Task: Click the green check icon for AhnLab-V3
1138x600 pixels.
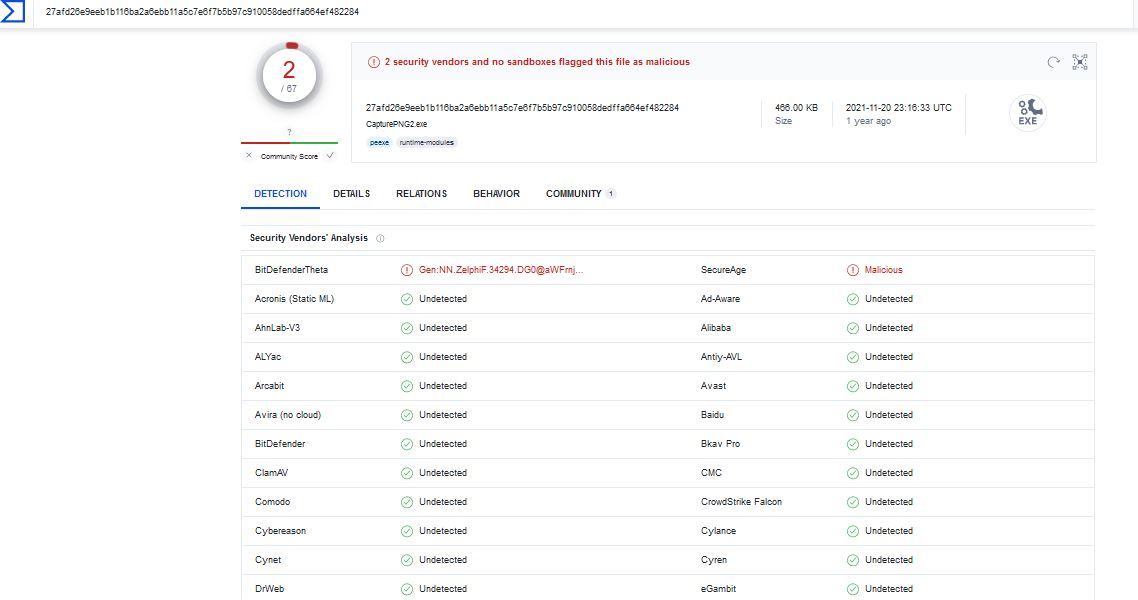Action: [x=406, y=328]
